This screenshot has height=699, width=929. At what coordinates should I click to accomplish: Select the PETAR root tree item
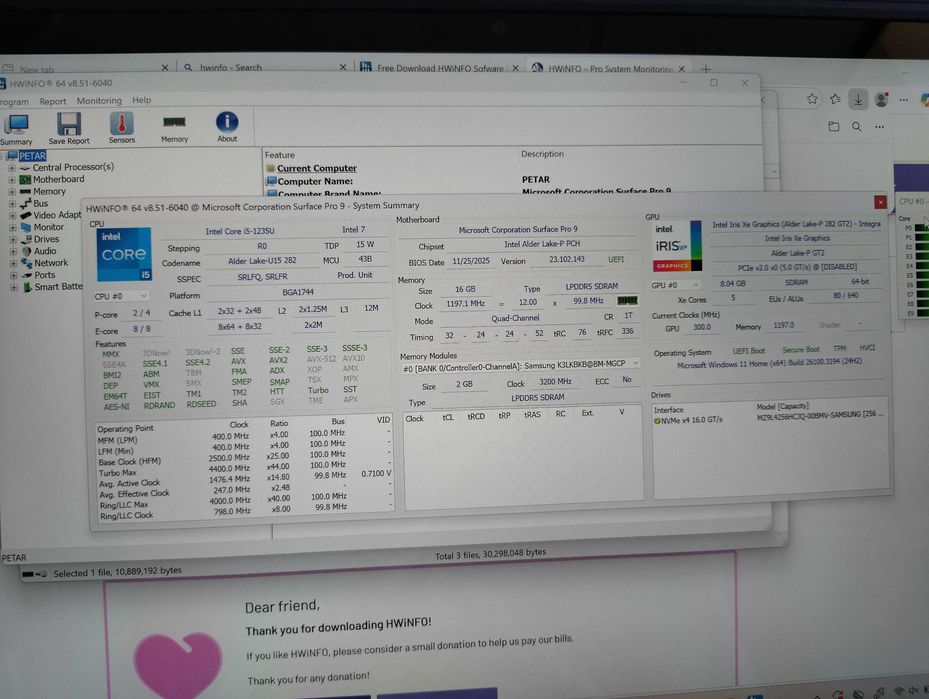(32, 156)
